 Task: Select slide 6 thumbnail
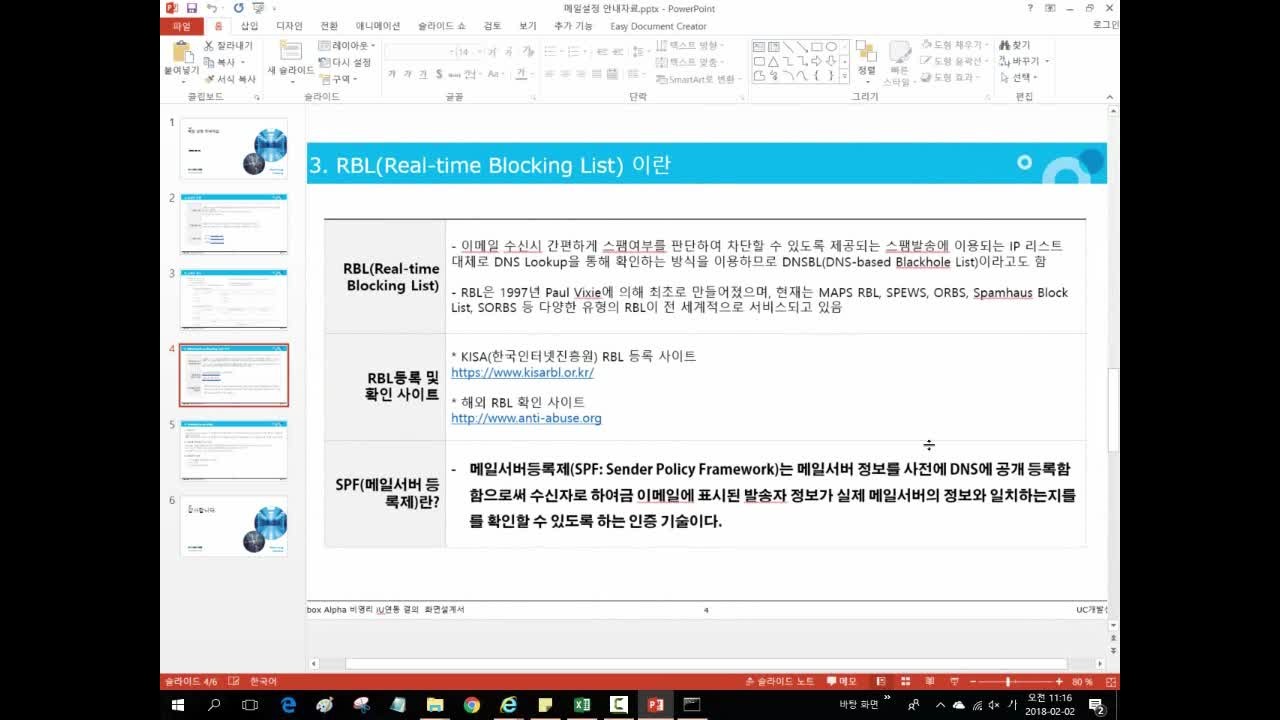(233, 526)
